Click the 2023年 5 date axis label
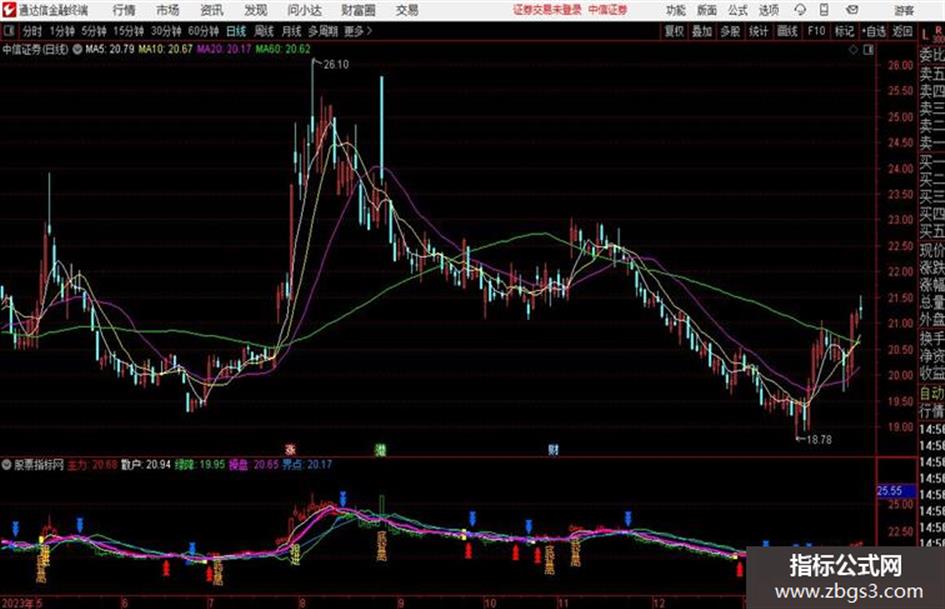The image size is (945, 609). pyautogui.click(x=22, y=602)
